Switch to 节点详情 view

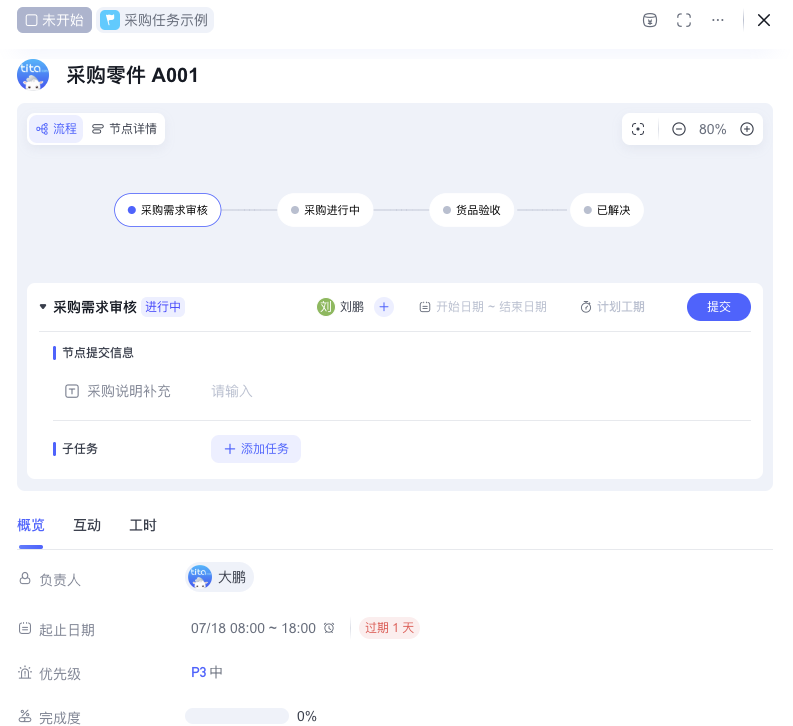click(x=124, y=129)
